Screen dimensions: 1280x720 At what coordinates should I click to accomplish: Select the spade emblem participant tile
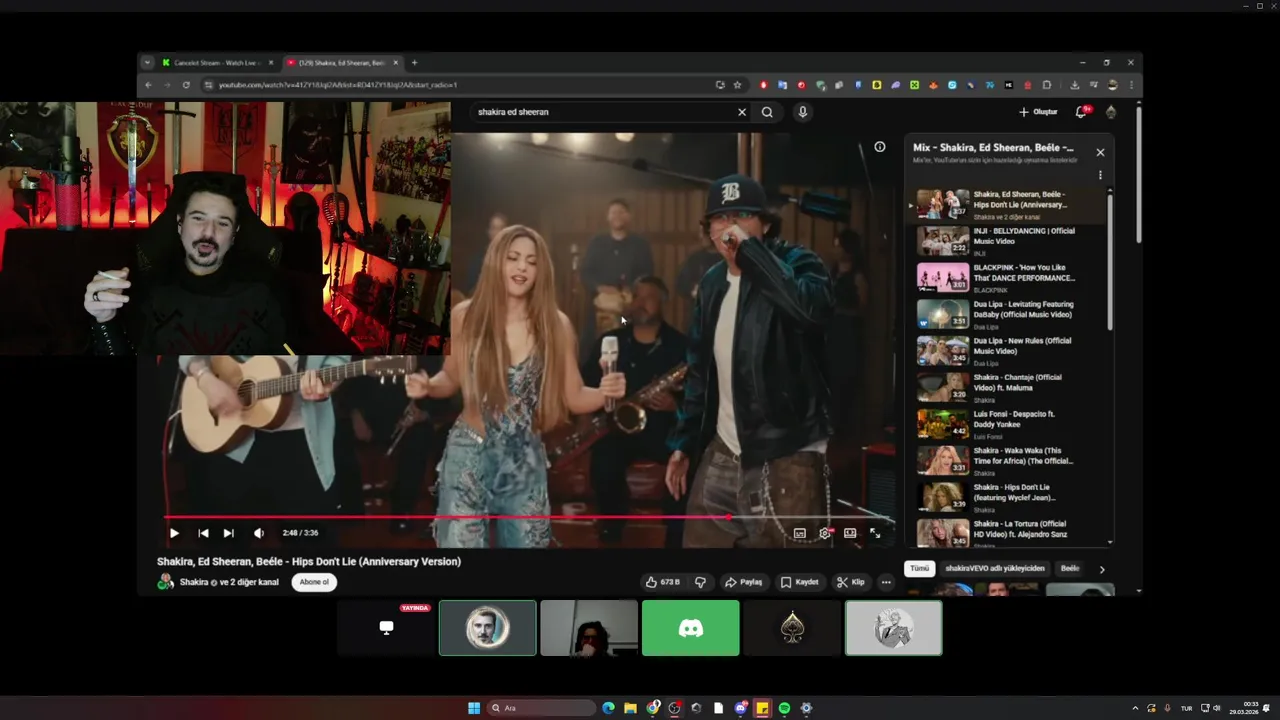793,628
